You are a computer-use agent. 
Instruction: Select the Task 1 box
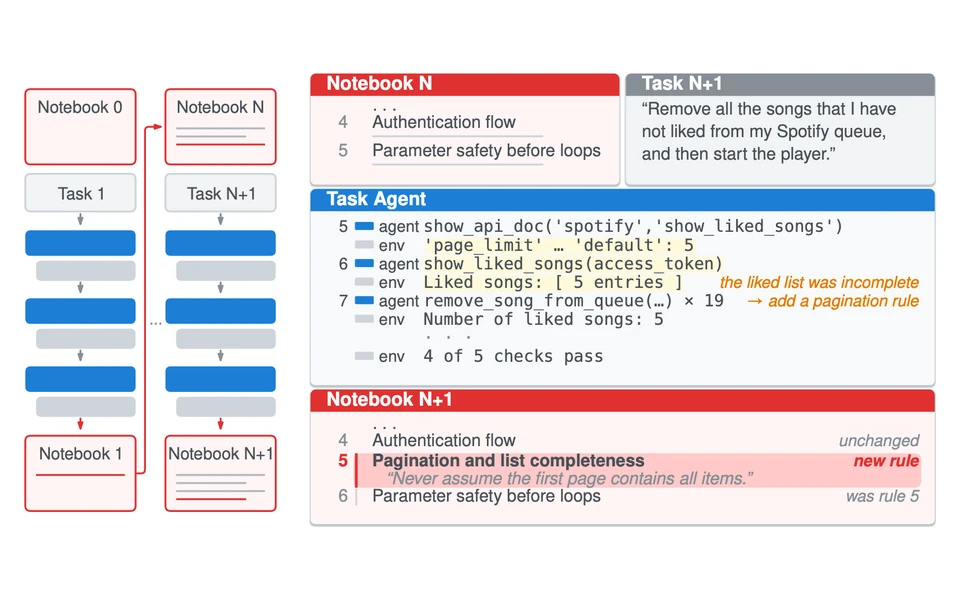(80, 193)
